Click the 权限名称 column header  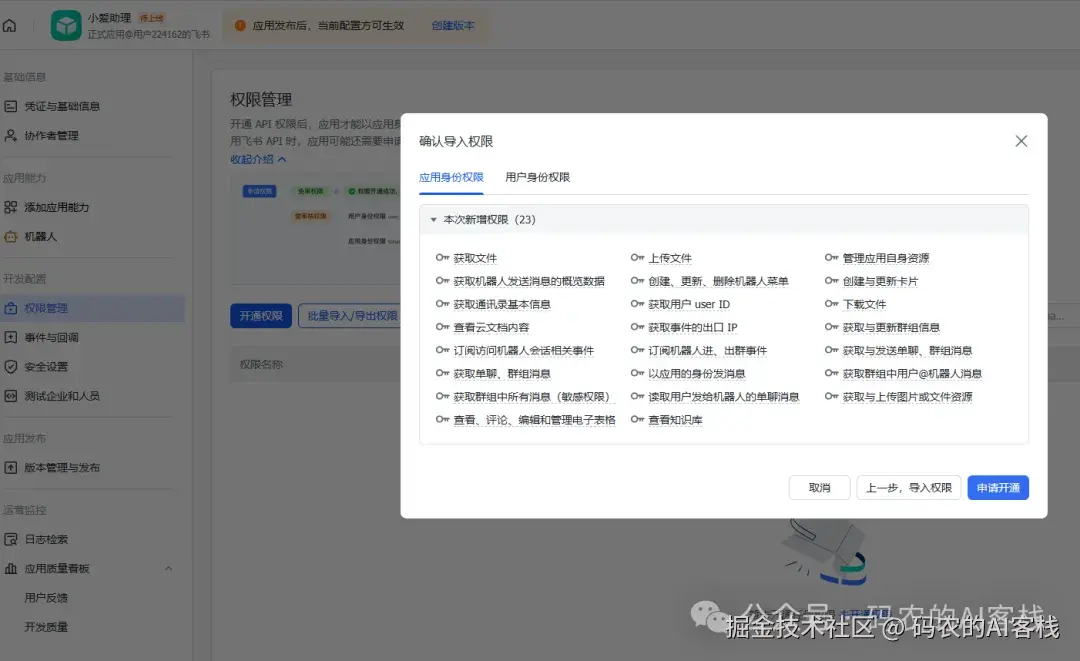261,364
